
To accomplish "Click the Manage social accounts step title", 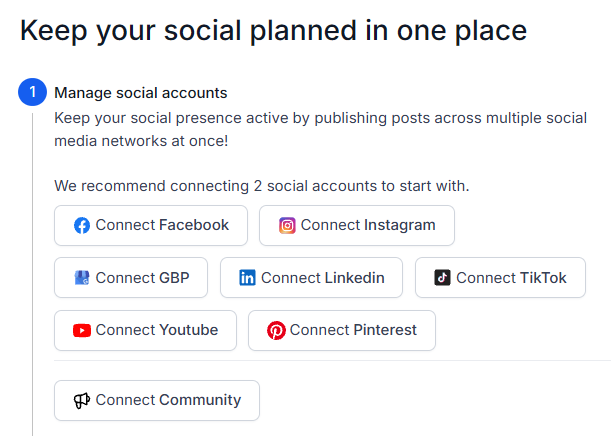I will coord(141,93).
